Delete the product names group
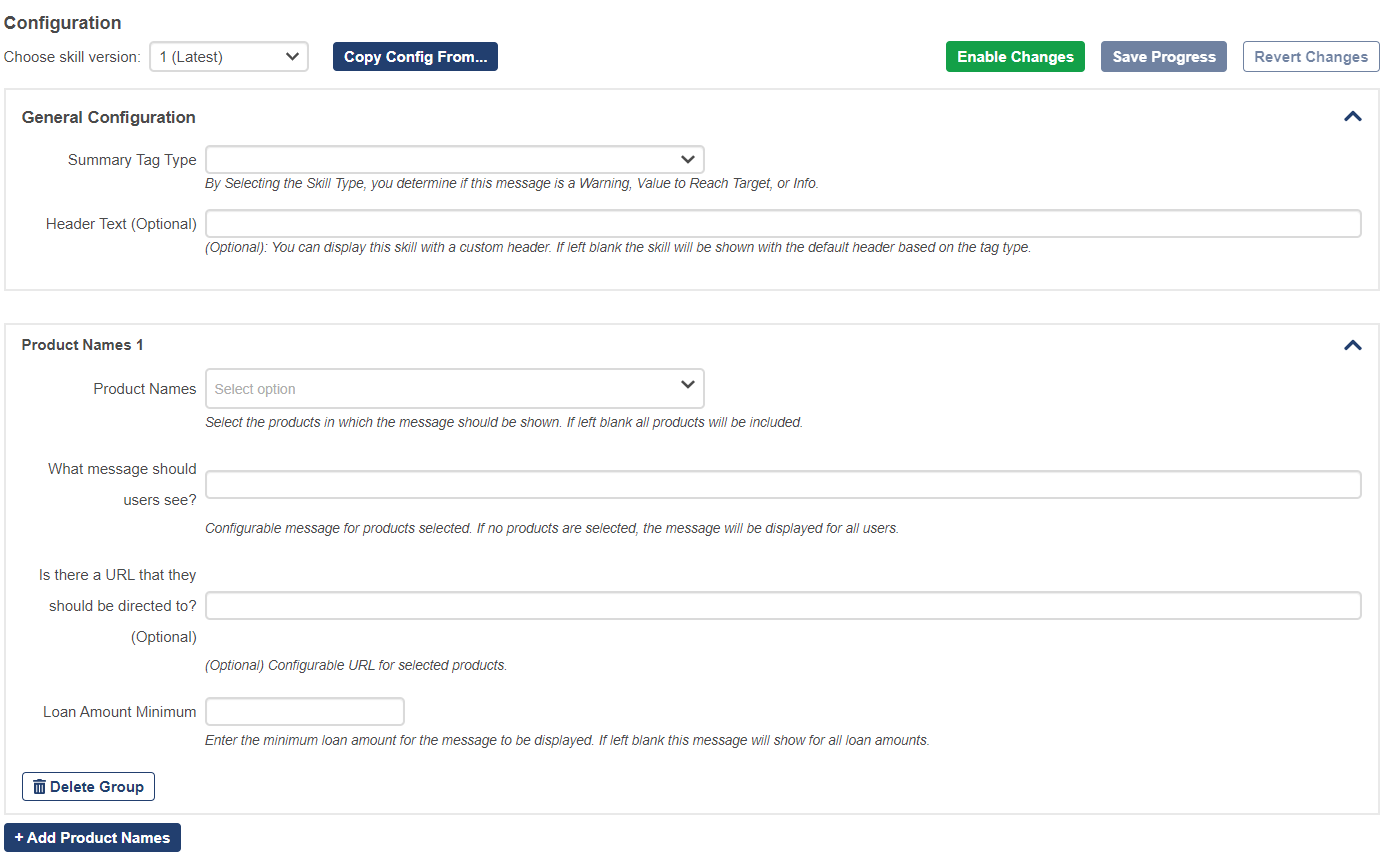1387x856 pixels. 88,787
